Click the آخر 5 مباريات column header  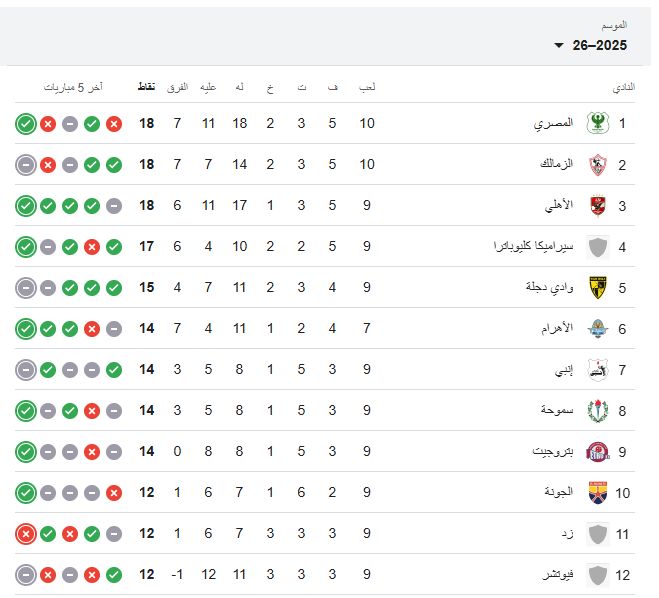tap(73, 87)
